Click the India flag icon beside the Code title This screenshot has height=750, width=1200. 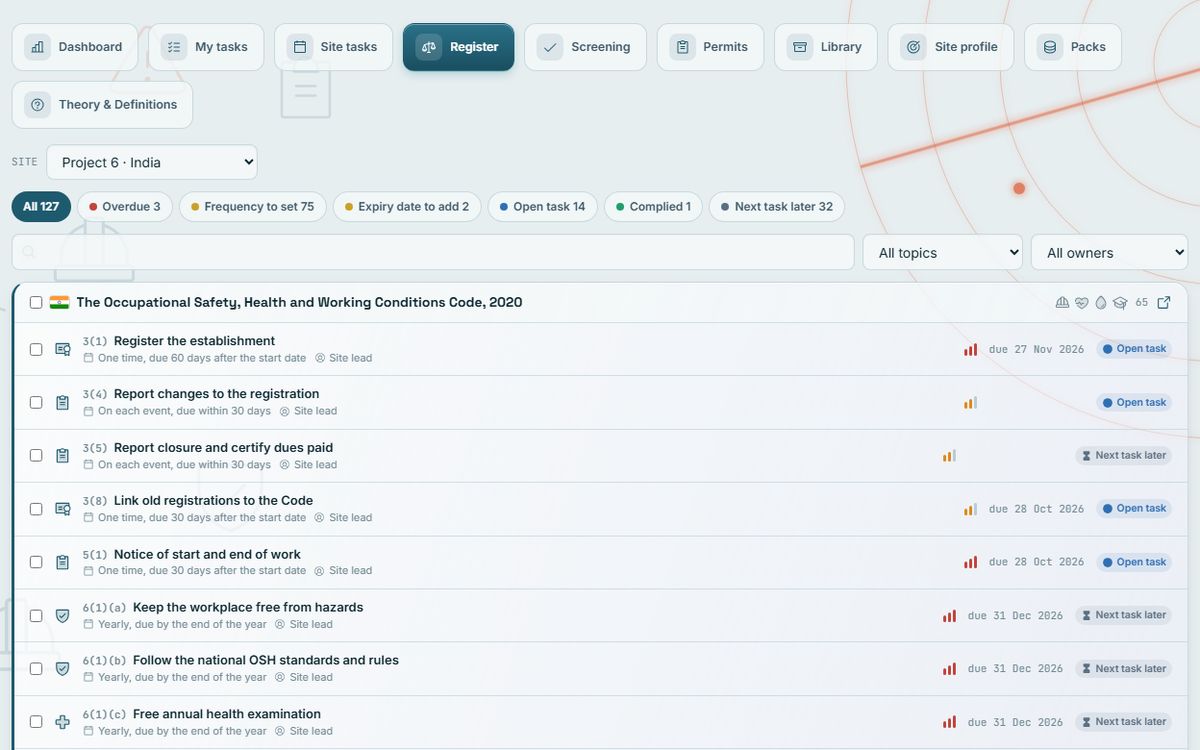[59, 302]
